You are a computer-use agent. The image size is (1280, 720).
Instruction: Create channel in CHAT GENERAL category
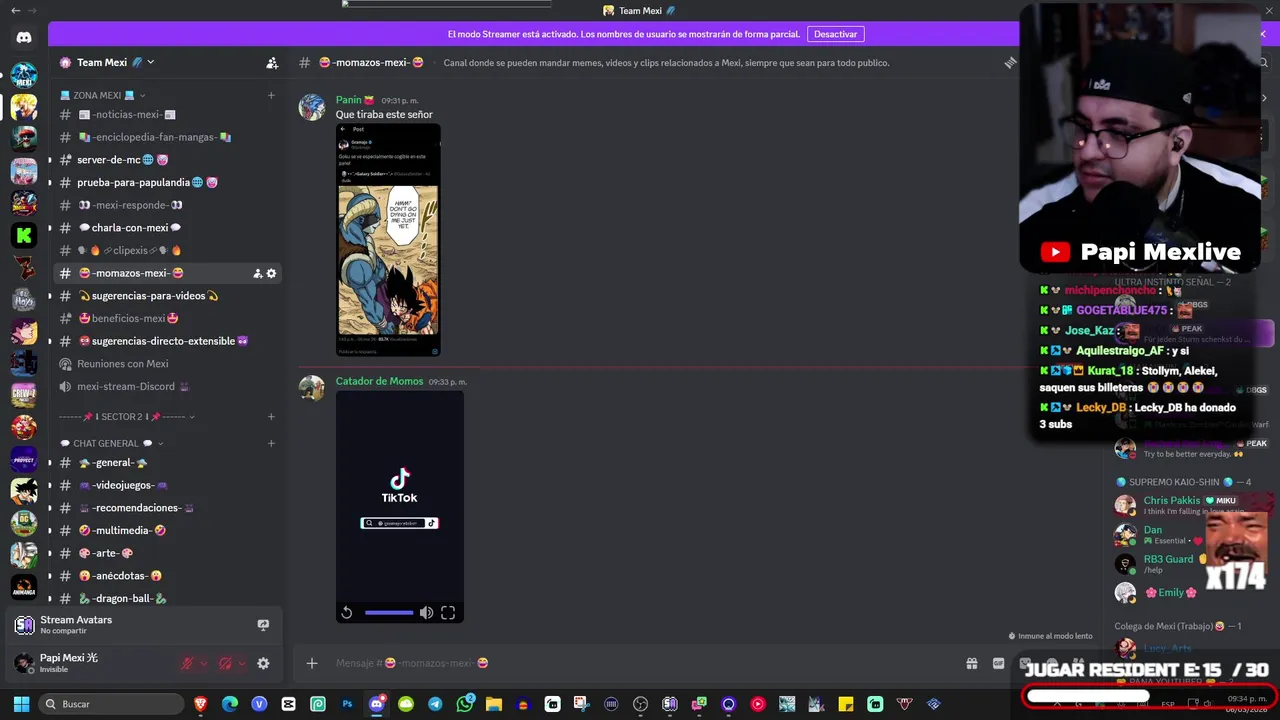pos(271,443)
